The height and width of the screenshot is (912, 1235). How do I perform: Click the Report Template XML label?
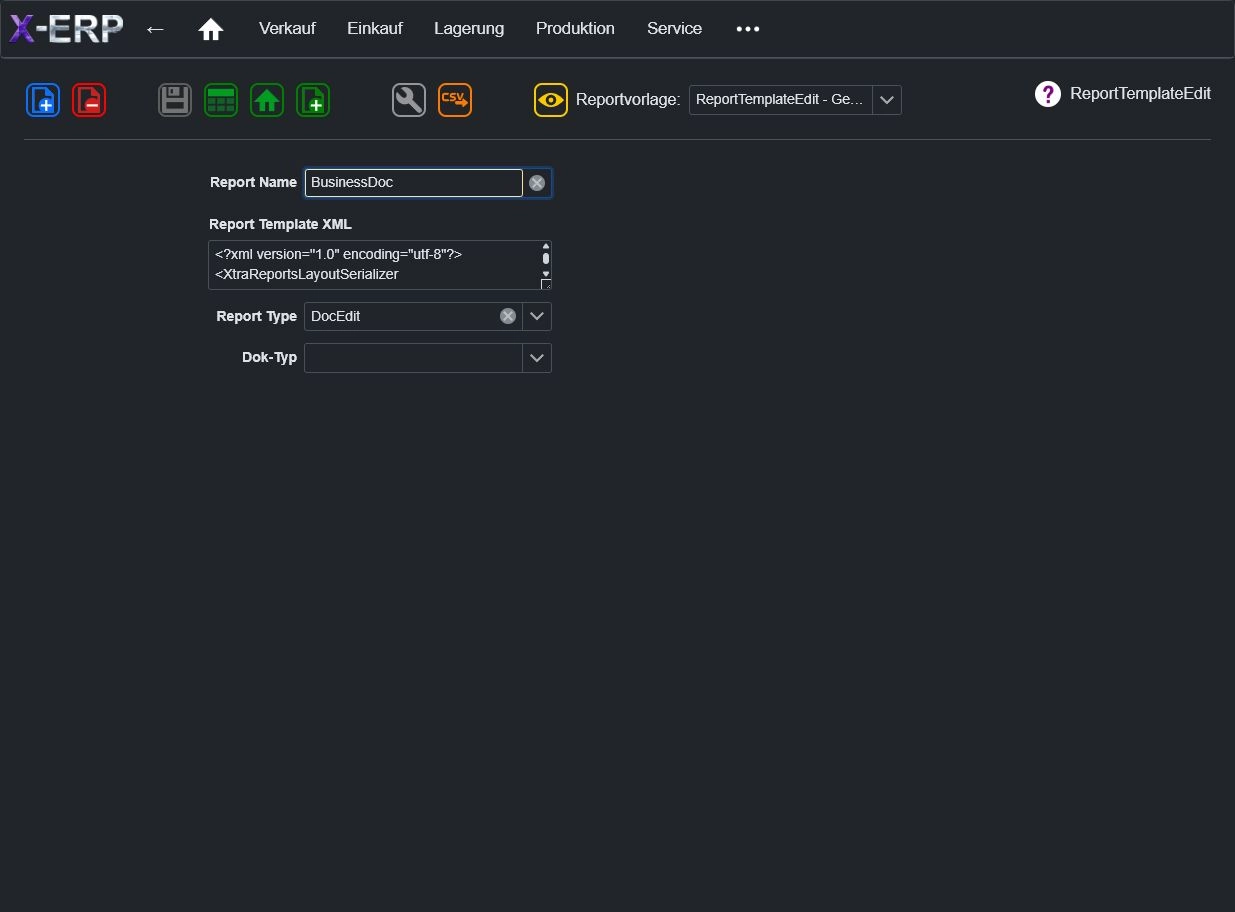click(280, 224)
